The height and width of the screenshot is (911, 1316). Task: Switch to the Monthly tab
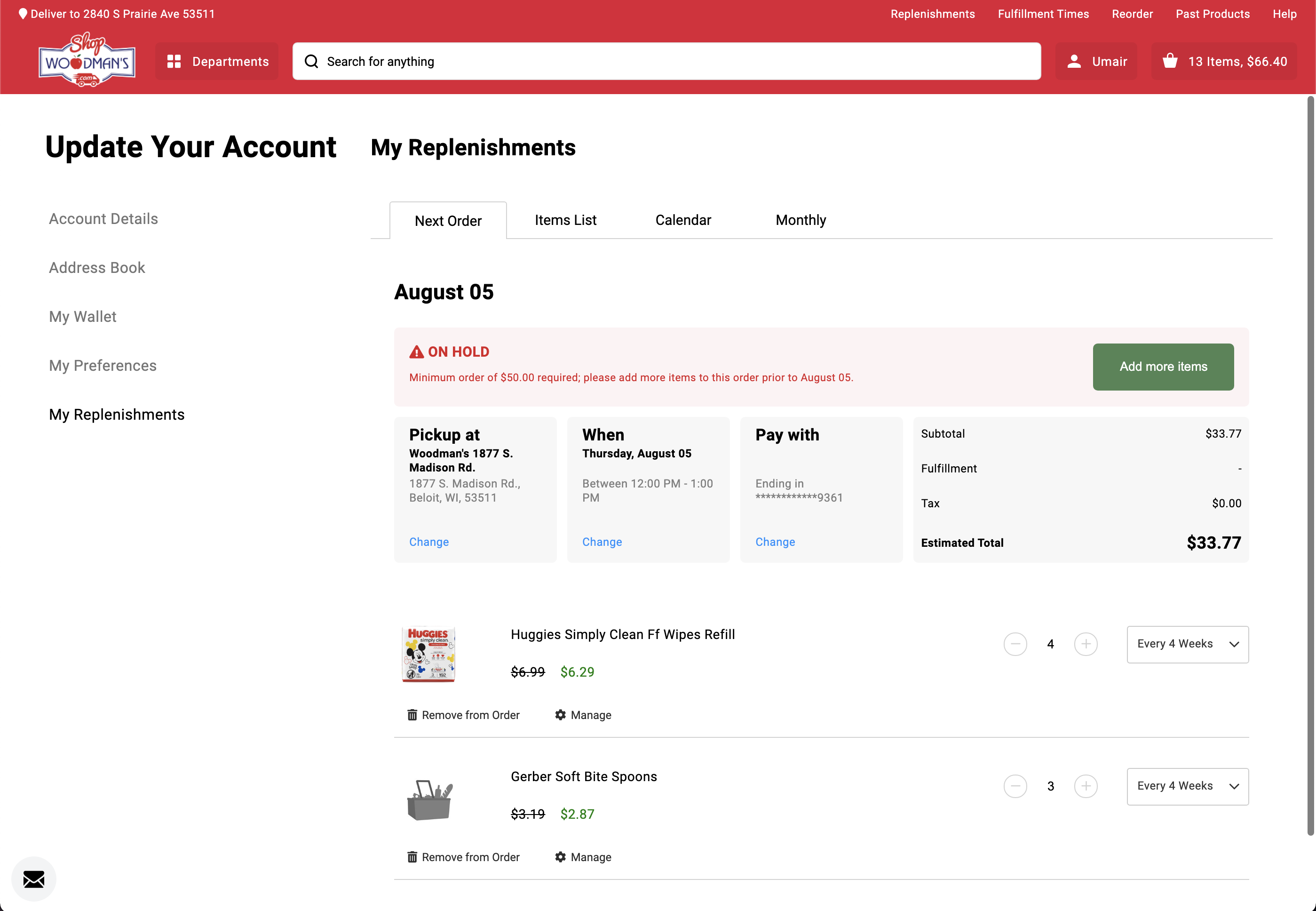[801, 220]
